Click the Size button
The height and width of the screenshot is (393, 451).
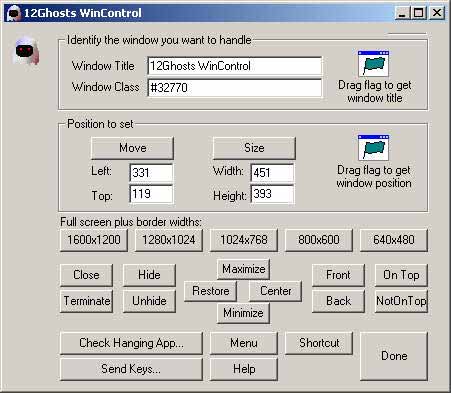pyautogui.click(x=254, y=148)
